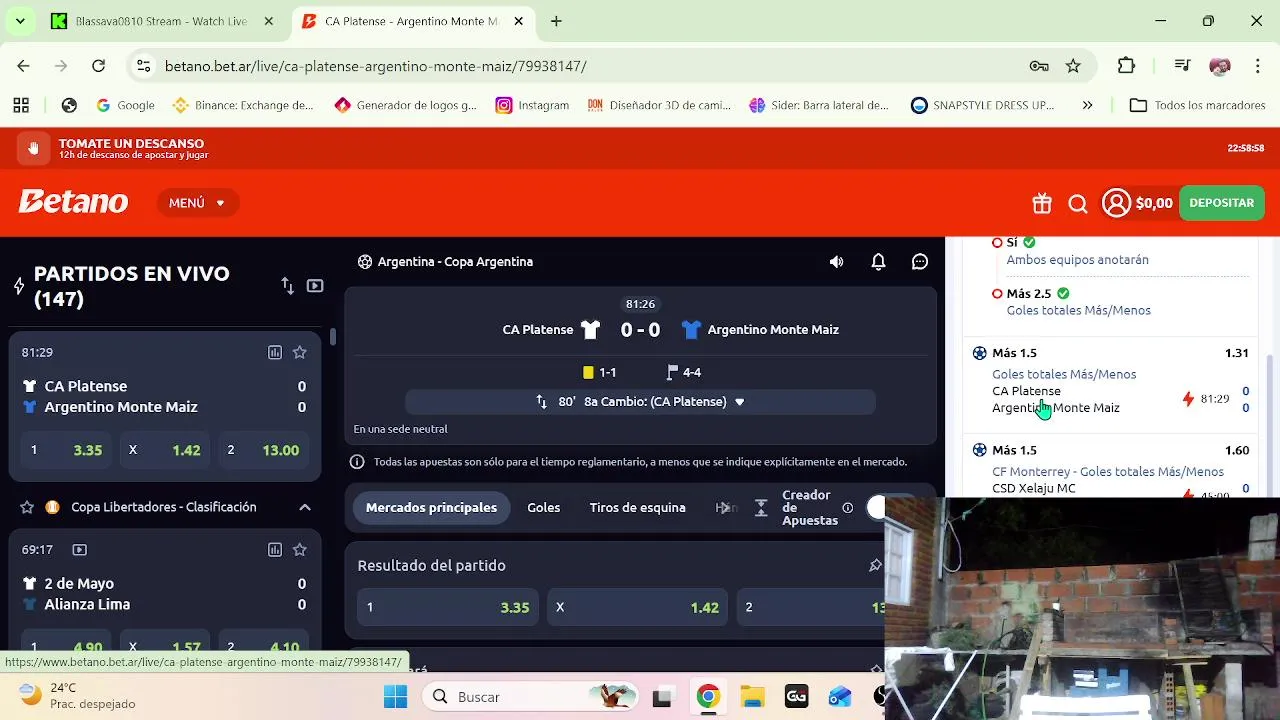Select the CA Platense browser tab

412,21
